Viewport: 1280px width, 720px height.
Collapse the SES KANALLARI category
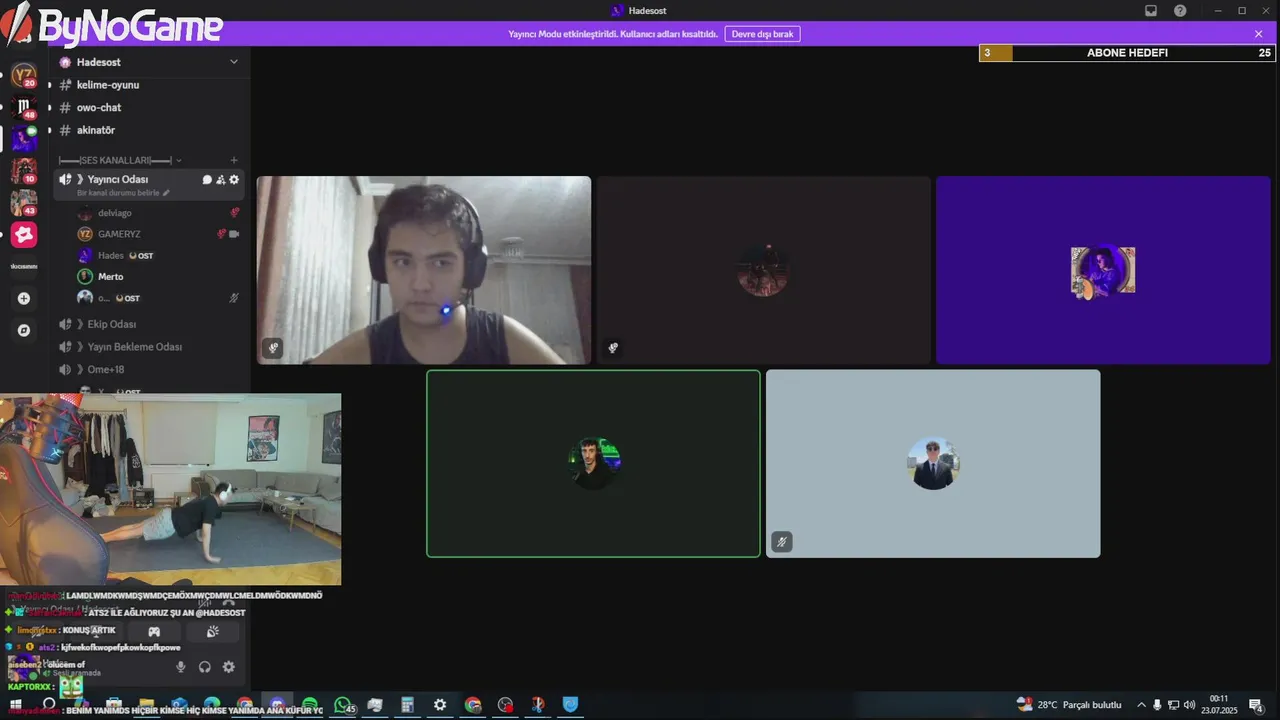point(120,160)
